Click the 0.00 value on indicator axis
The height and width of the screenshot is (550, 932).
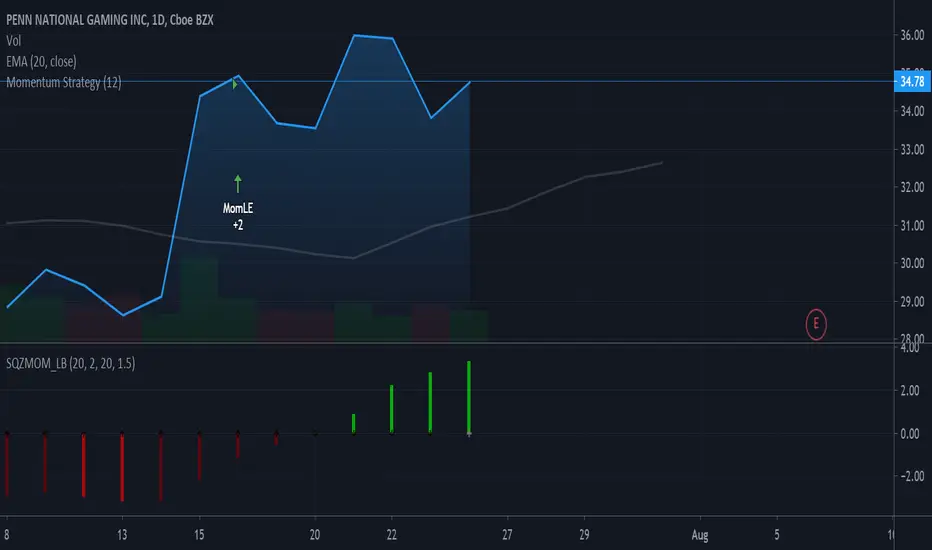909,433
